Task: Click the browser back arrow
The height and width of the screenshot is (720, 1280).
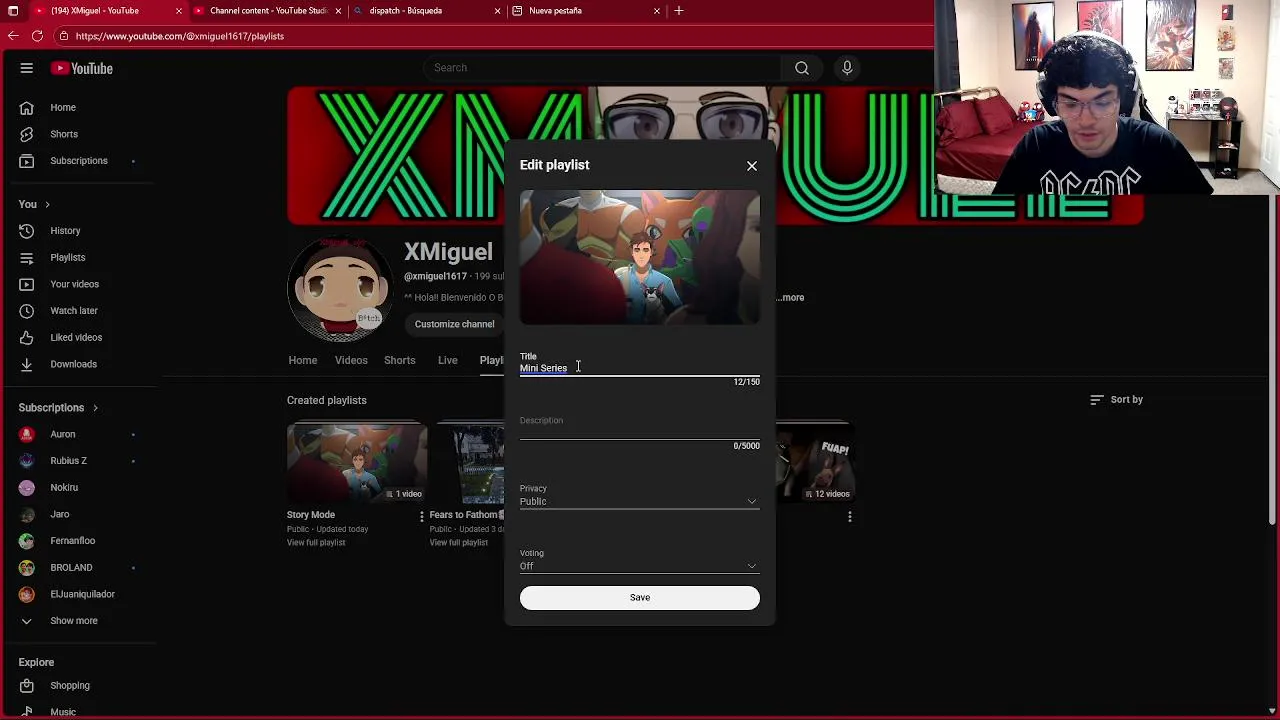Action: (13, 36)
